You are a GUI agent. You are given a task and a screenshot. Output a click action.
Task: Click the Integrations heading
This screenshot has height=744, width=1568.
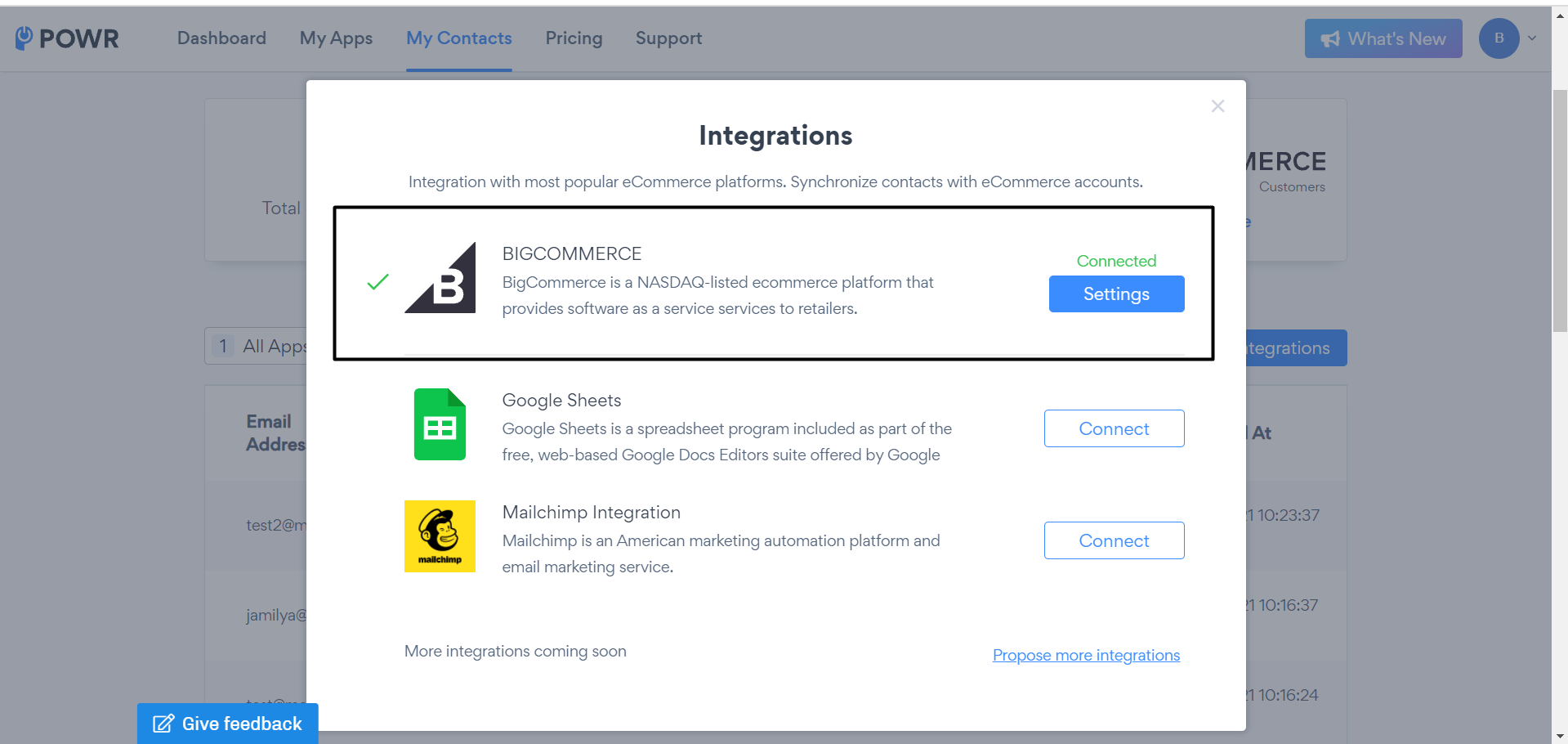(x=775, y=136)
